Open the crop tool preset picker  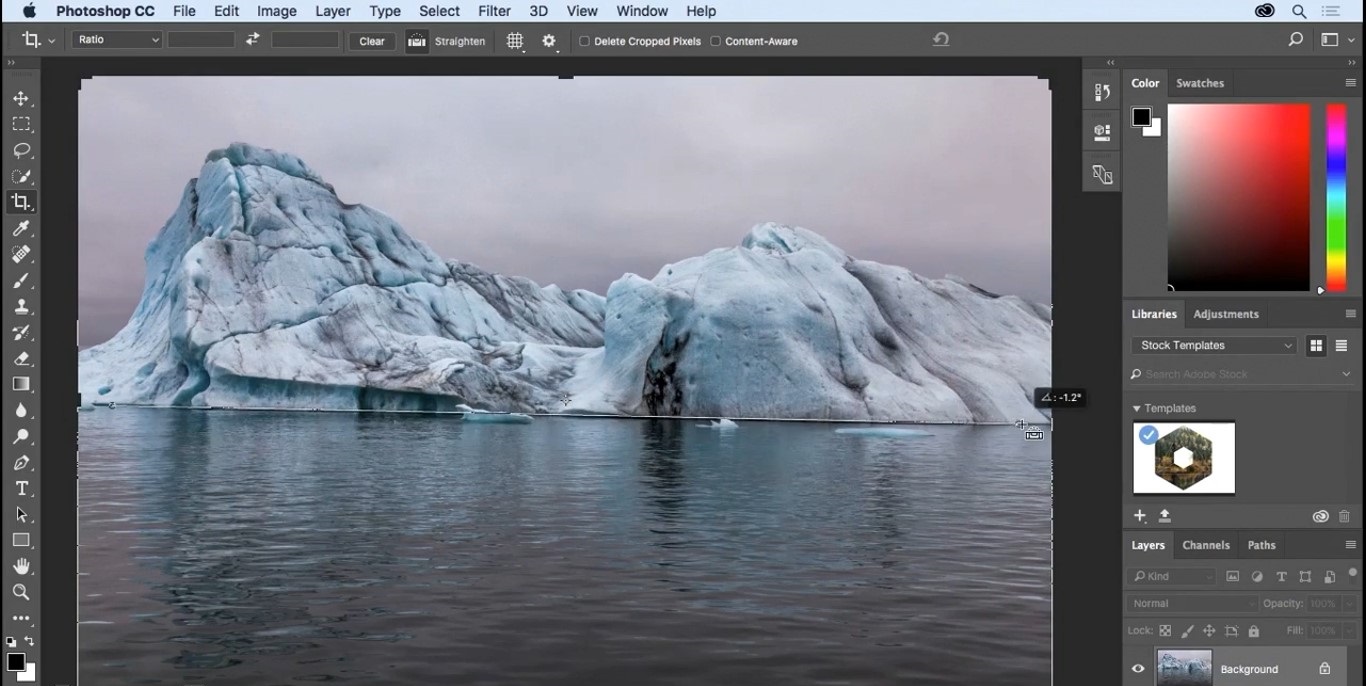38,40
